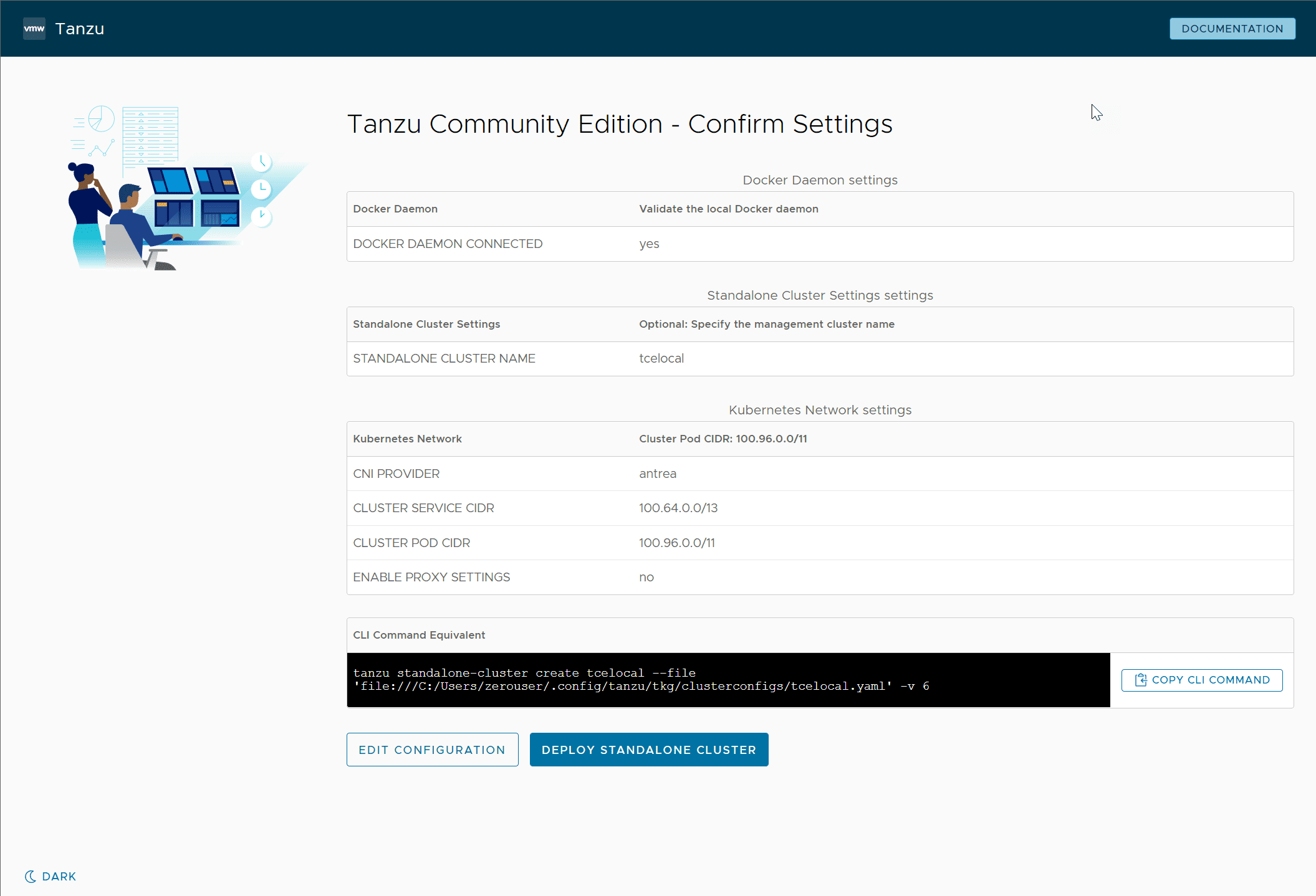The width and height of the screenshot is (1316, 896).
Task: Select the Docker Daemon Connected row
Action: tap(819, 244)
